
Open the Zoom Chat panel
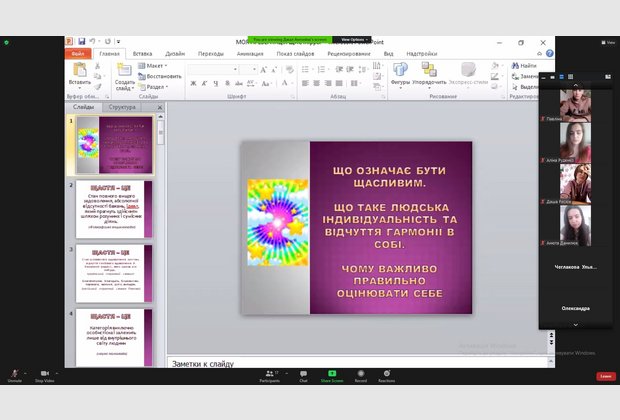tap(303, 374)
